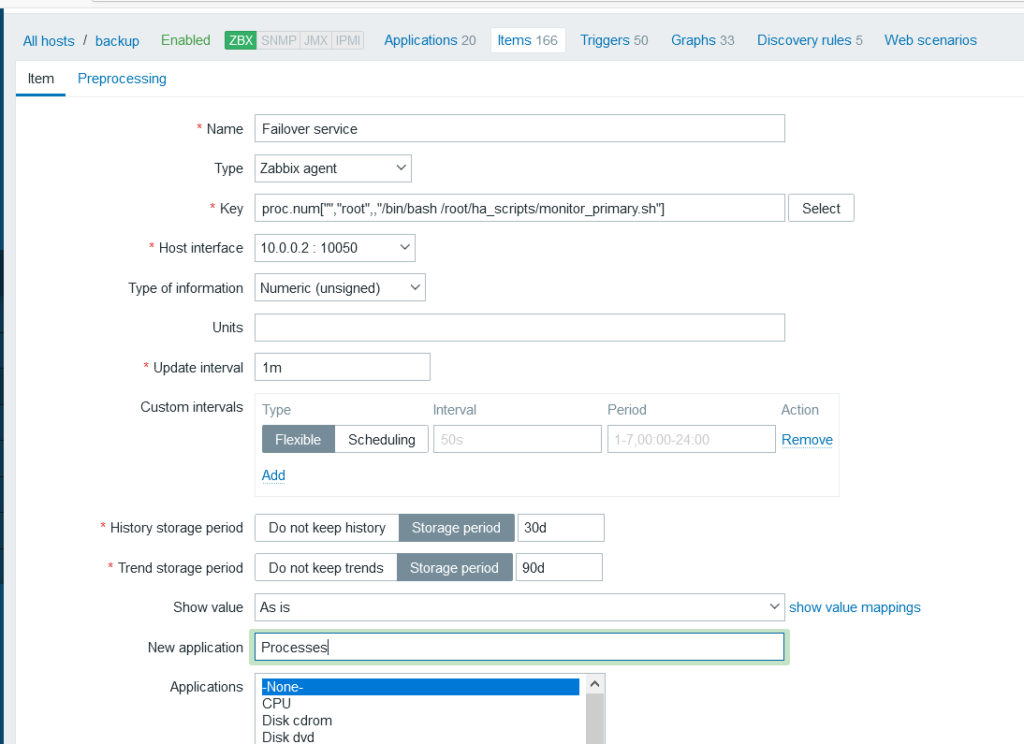
Task: Open the Type of information dropdown
Action: (340, 288)
